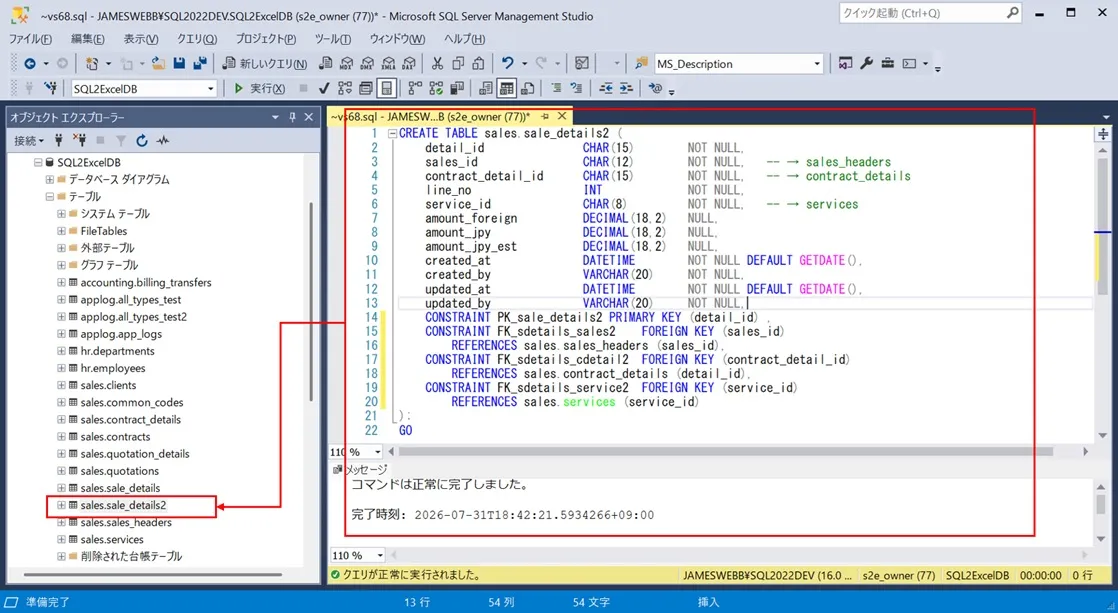Image resolution: width=1118 pixels, height=613 pixels.
Task: Click the navigate back arrow icon
Action: 30,63
